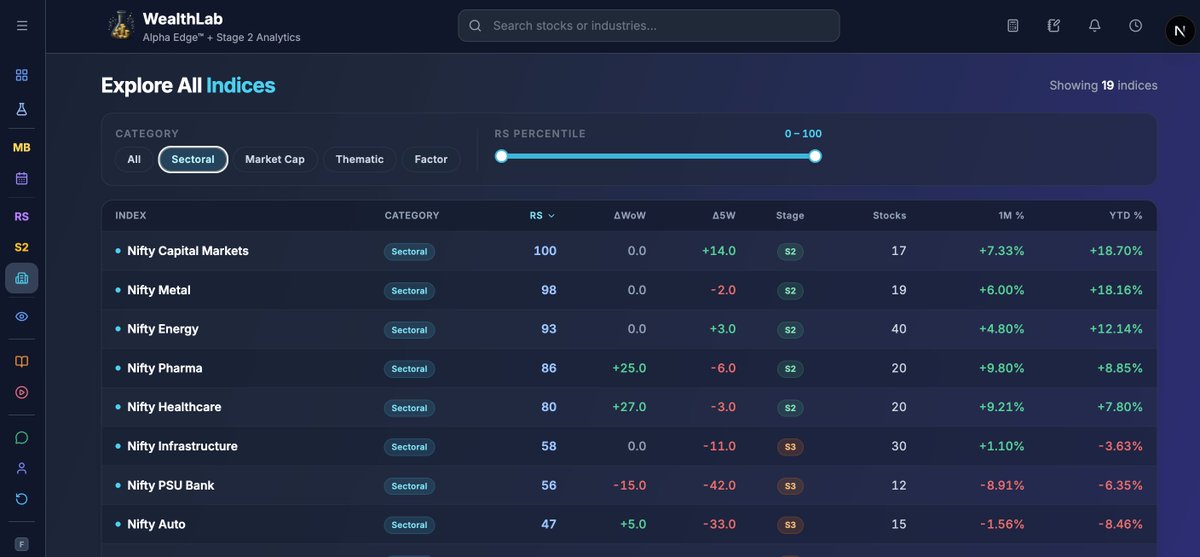Open the clock history icon in header
Screen dimensions: 1200x557
[1136, 25]
